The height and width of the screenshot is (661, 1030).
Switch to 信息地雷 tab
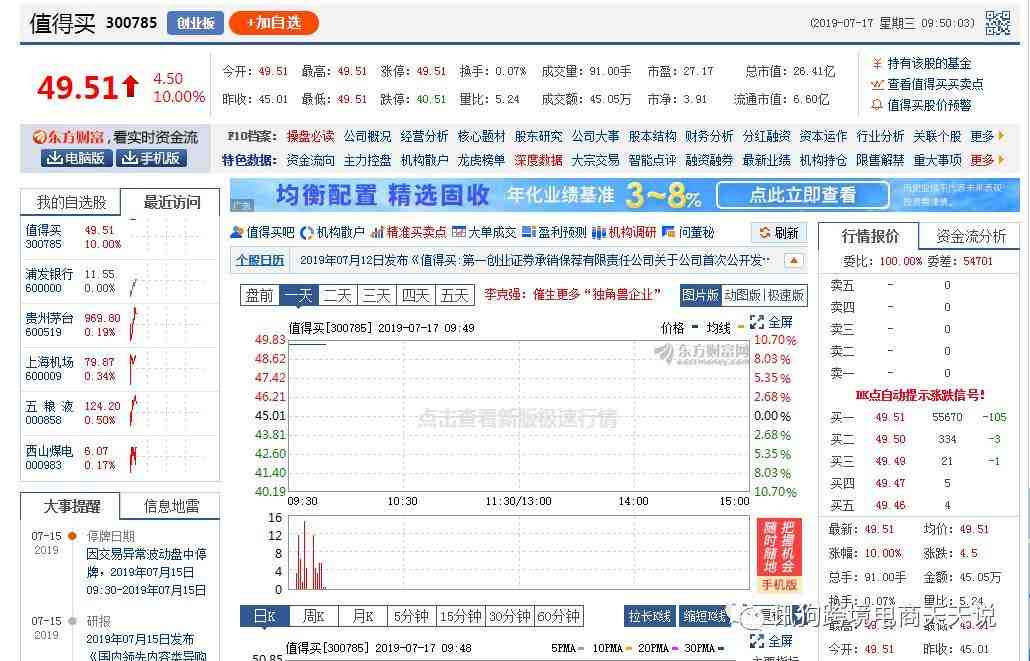(171, 507)
